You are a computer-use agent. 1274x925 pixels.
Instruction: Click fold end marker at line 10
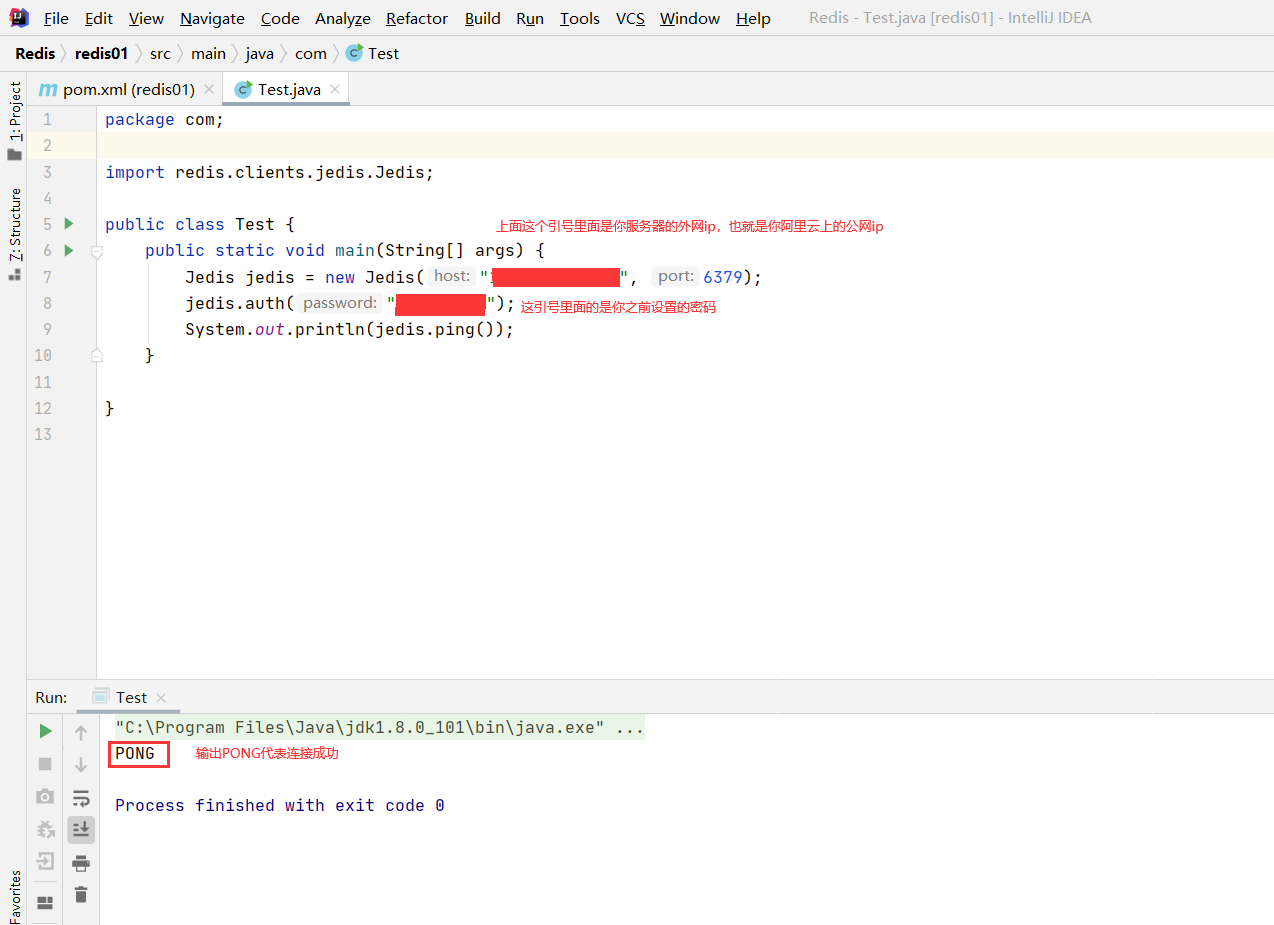click(x=97, y=355)
